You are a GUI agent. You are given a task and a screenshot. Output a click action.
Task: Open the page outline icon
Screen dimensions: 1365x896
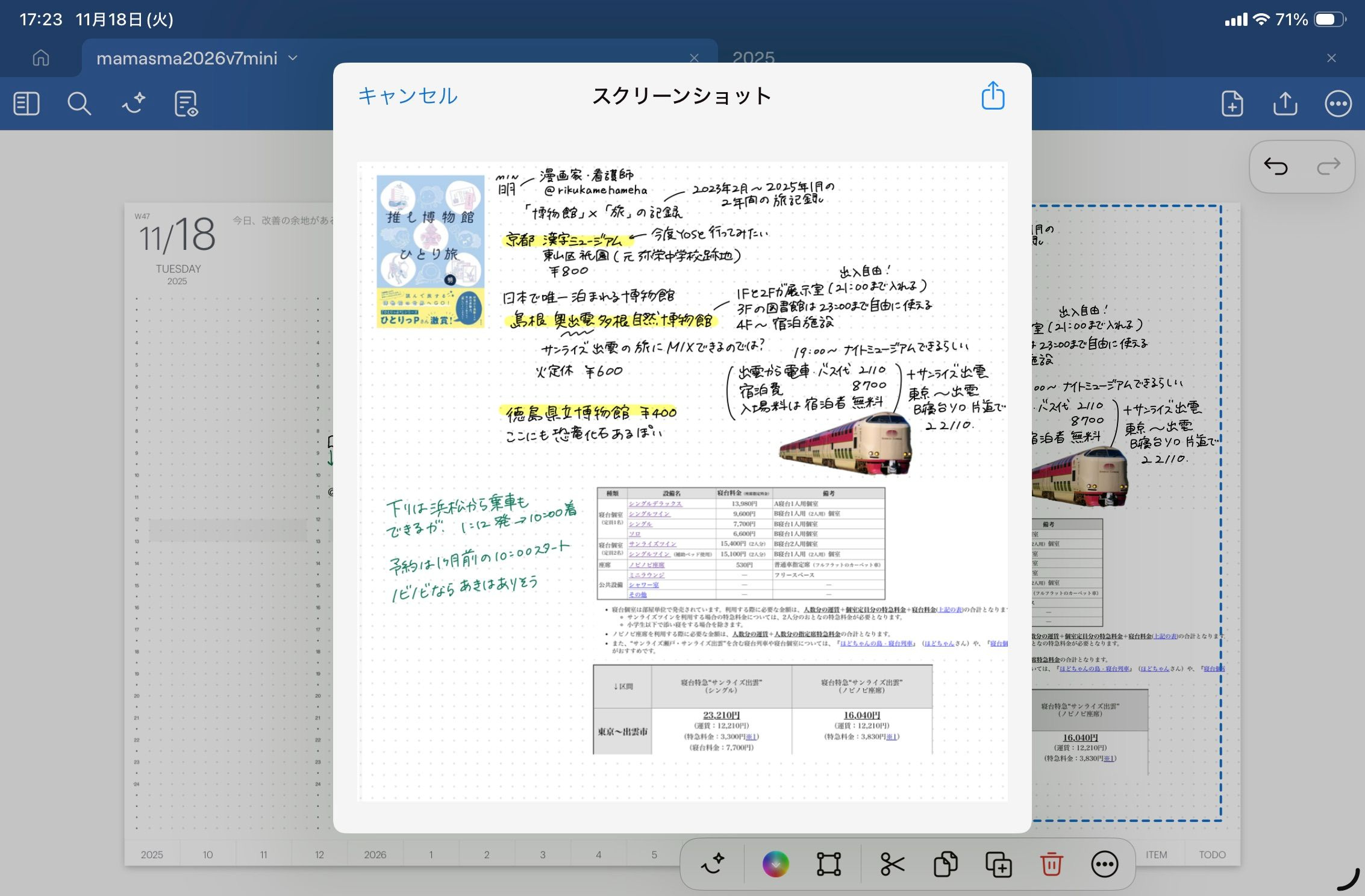(186, 104)
